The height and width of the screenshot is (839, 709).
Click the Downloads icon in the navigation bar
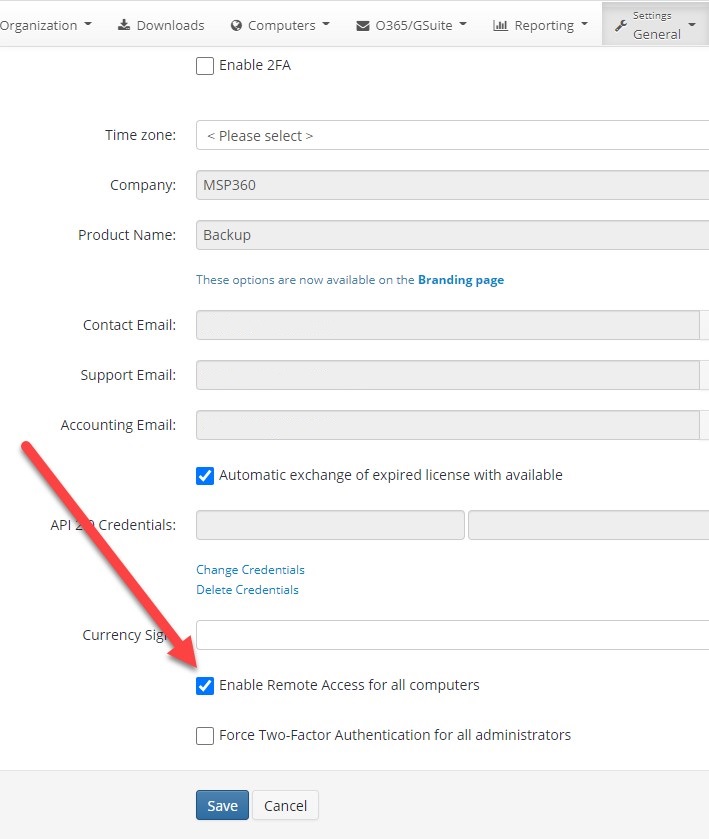(x=124, y=25)
